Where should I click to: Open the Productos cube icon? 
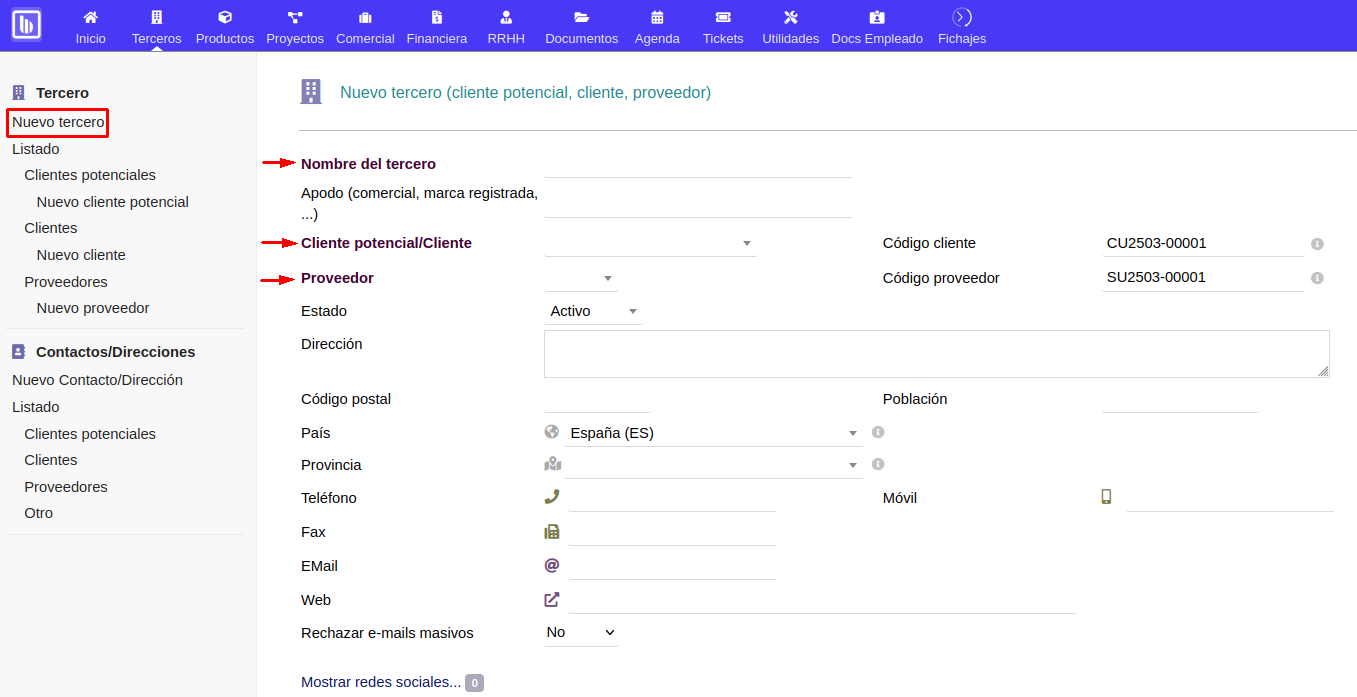coord(225,17)
